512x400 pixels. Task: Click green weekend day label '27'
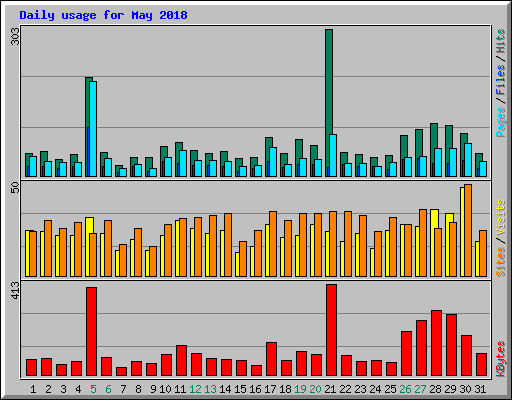click(420, 389)
